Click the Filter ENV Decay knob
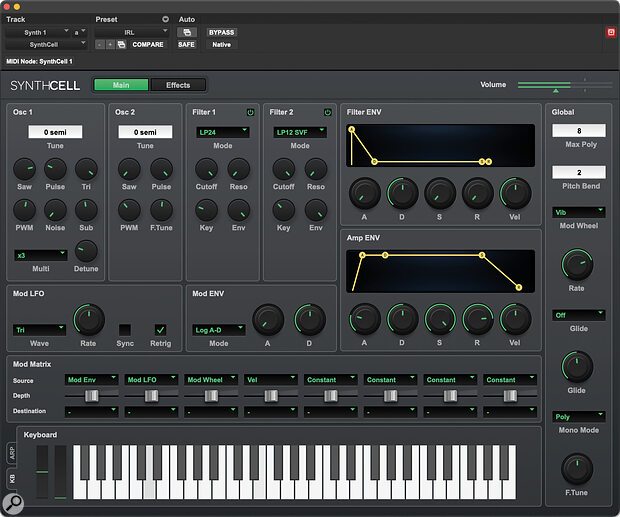The width and height of the screenshot is (620, 517). click(x=402, y=193)
